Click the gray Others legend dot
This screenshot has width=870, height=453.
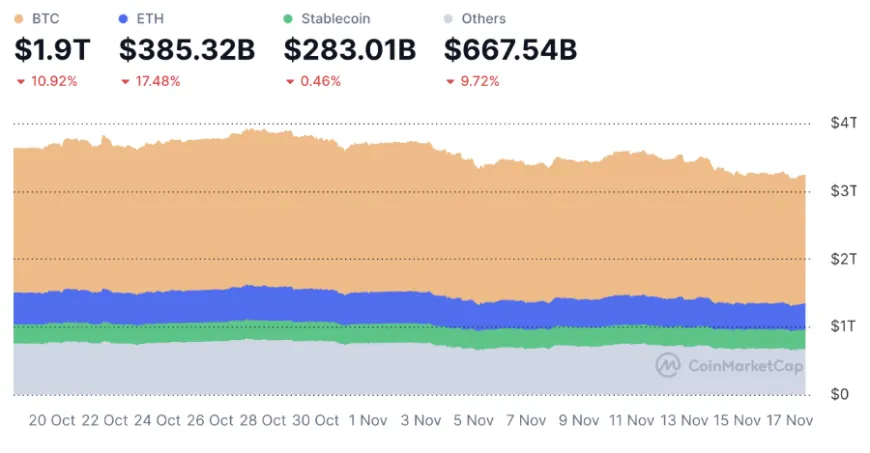pos(449,19)
